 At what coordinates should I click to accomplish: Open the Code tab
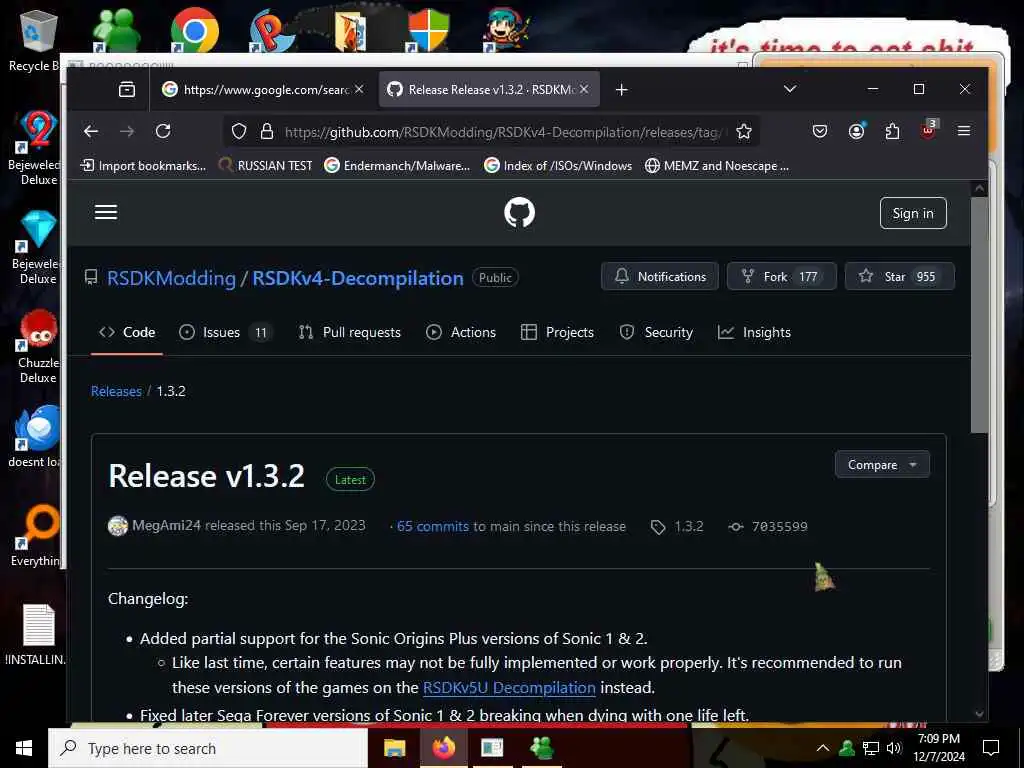coord(127,332)
